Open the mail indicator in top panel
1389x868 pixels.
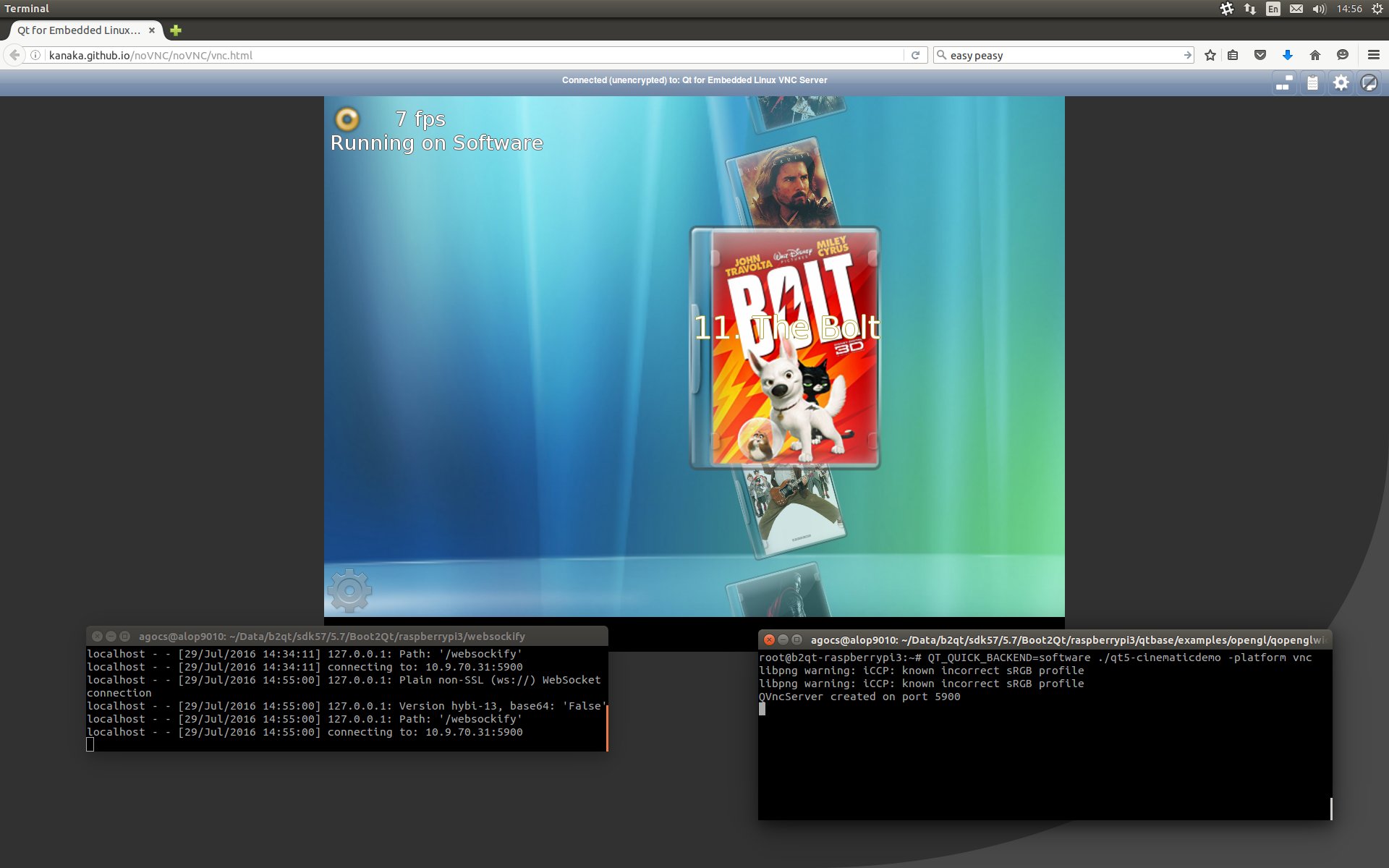click(x=1296, y=9)
